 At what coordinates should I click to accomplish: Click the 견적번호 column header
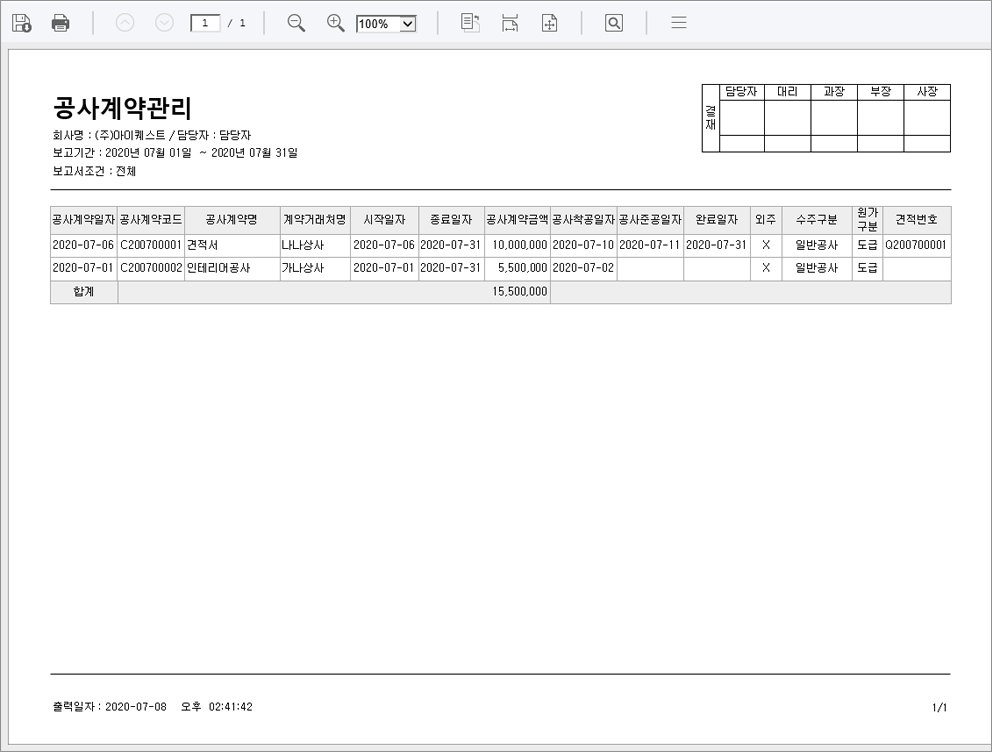[917, 220]
